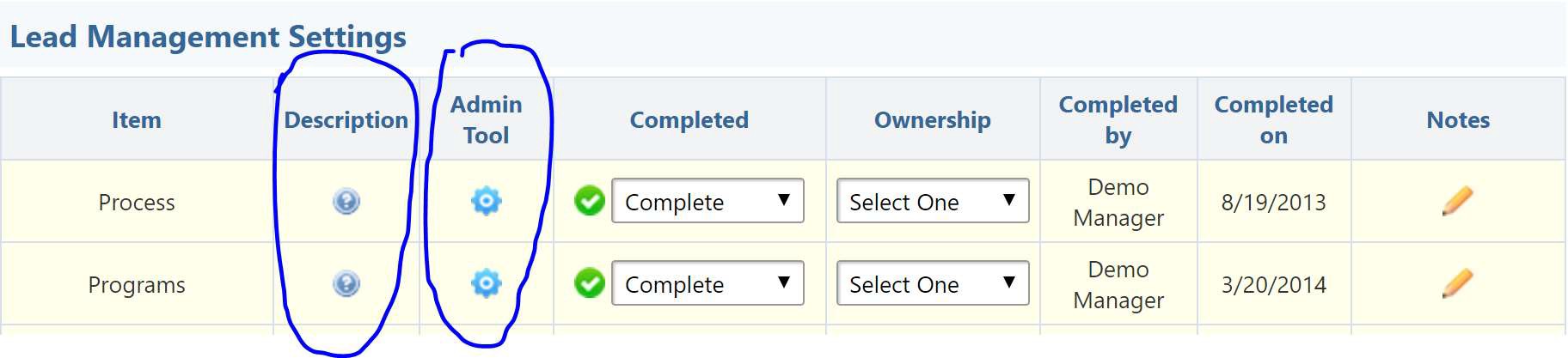The image size is (1568, 358).
Task: Edit notes for the Process row
Action: [1457, 202]
